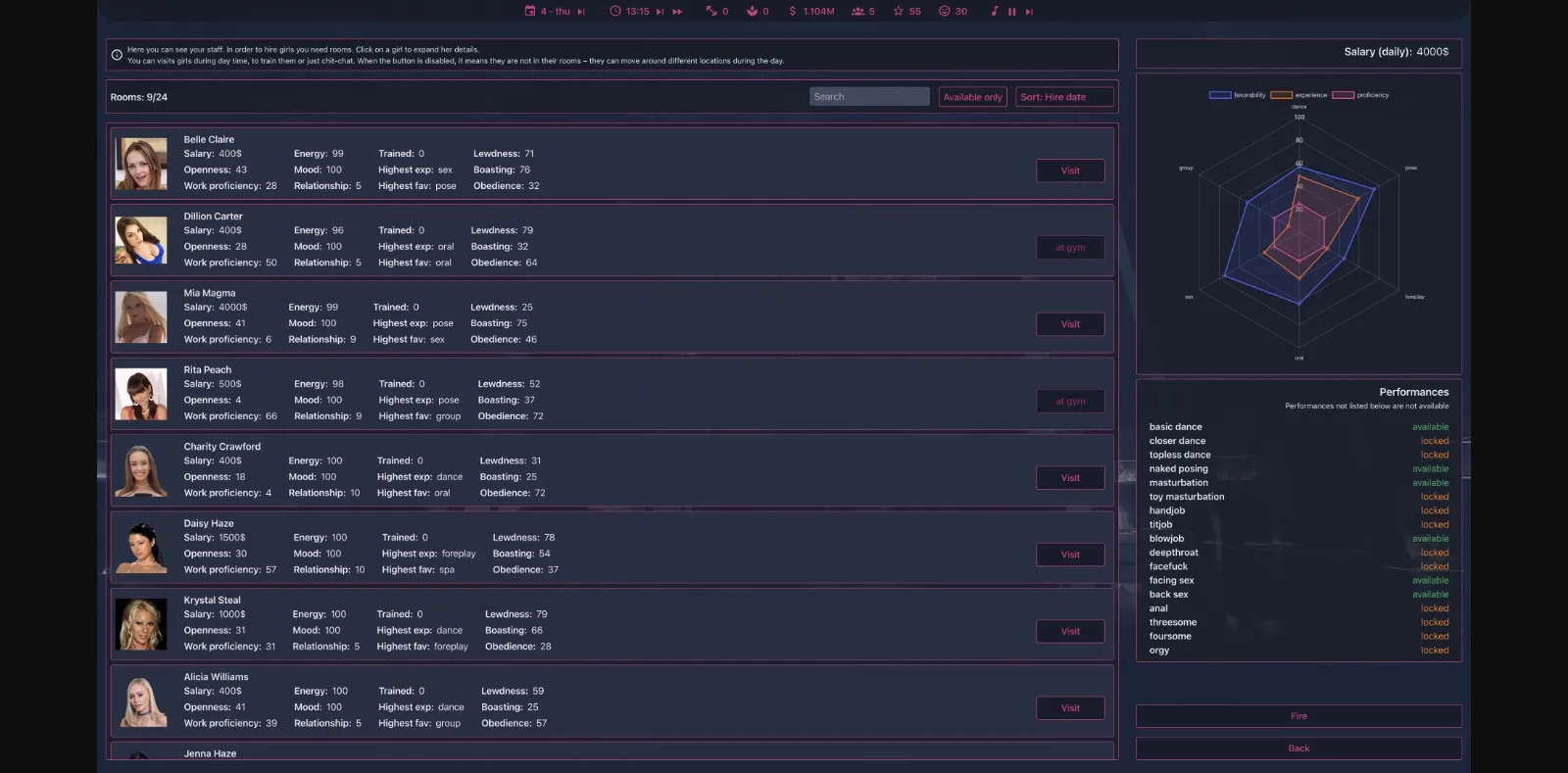The width and height of the screenshot is (1568, 773).
Task: Fast forward time with double arrows
Action: tap(677, 12)
